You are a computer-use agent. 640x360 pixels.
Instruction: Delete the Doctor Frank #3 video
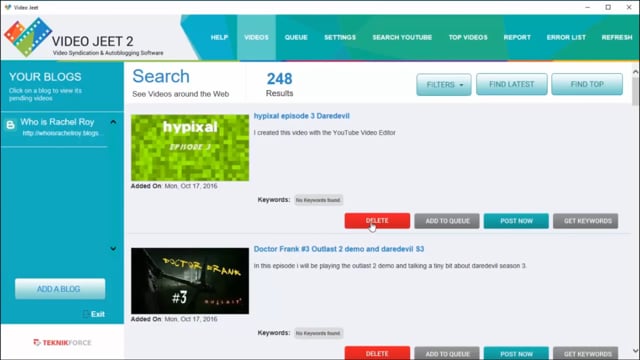click(x=377, y=353)
